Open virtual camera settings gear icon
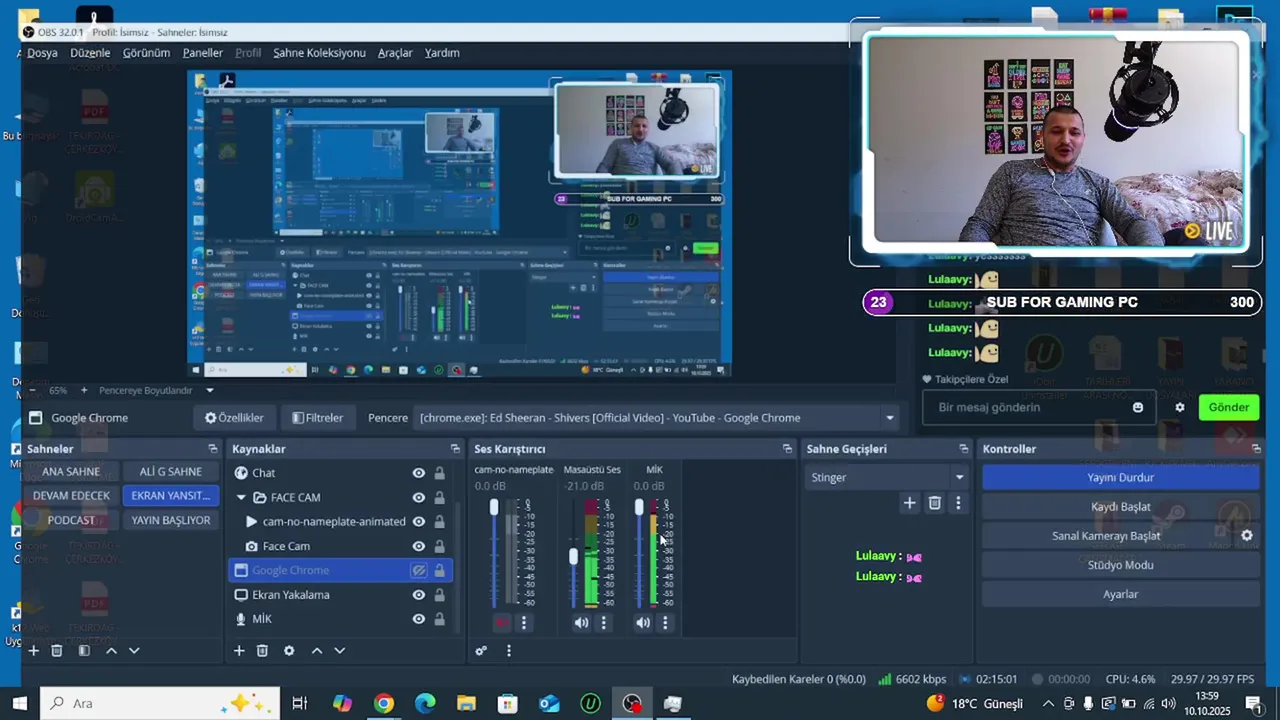1280x720 pixels. pyautogui.click(x=1247, y=535)
